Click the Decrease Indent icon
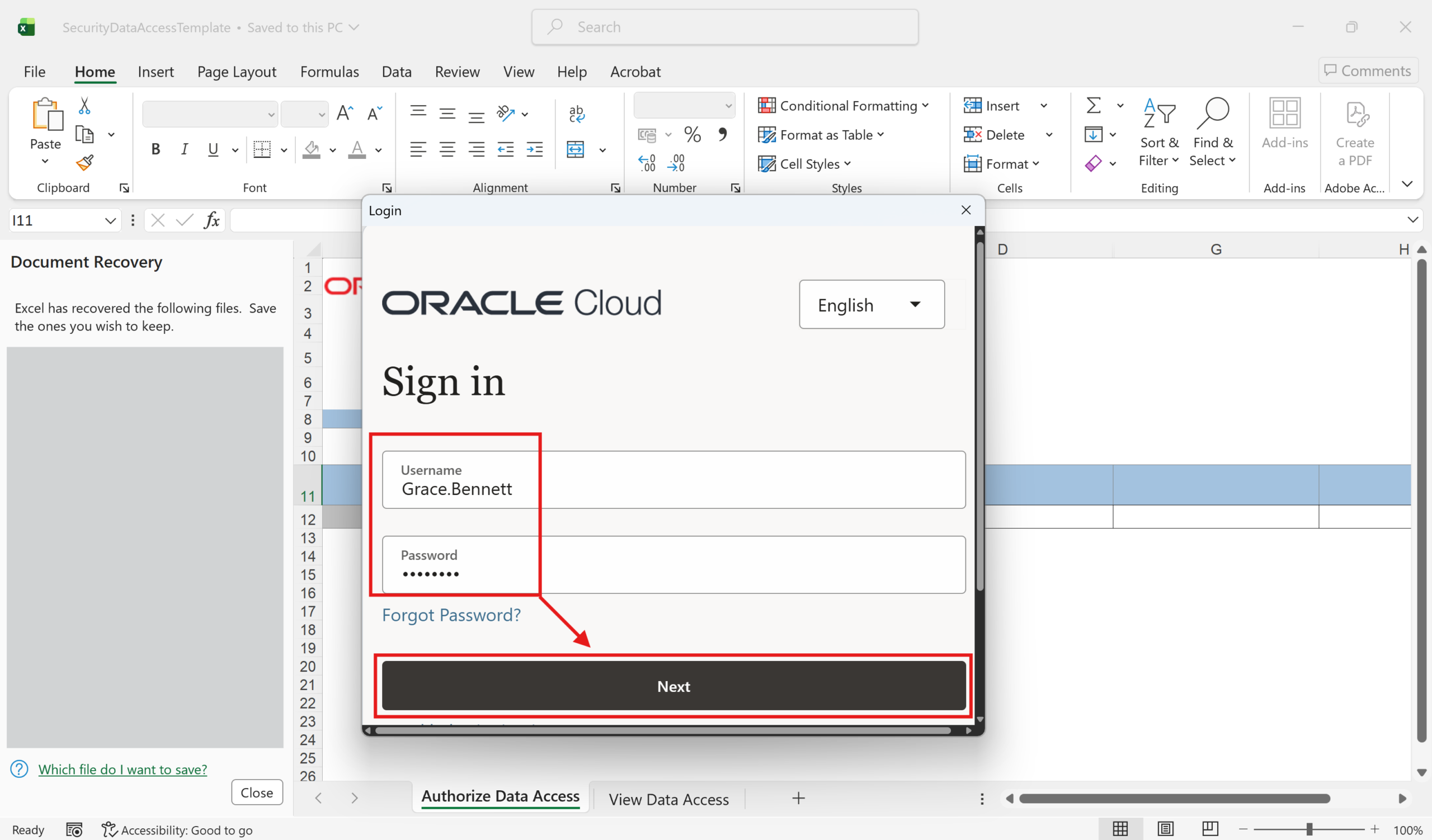Viewport: 1432px width, 840px height. [x=505, y=149]
